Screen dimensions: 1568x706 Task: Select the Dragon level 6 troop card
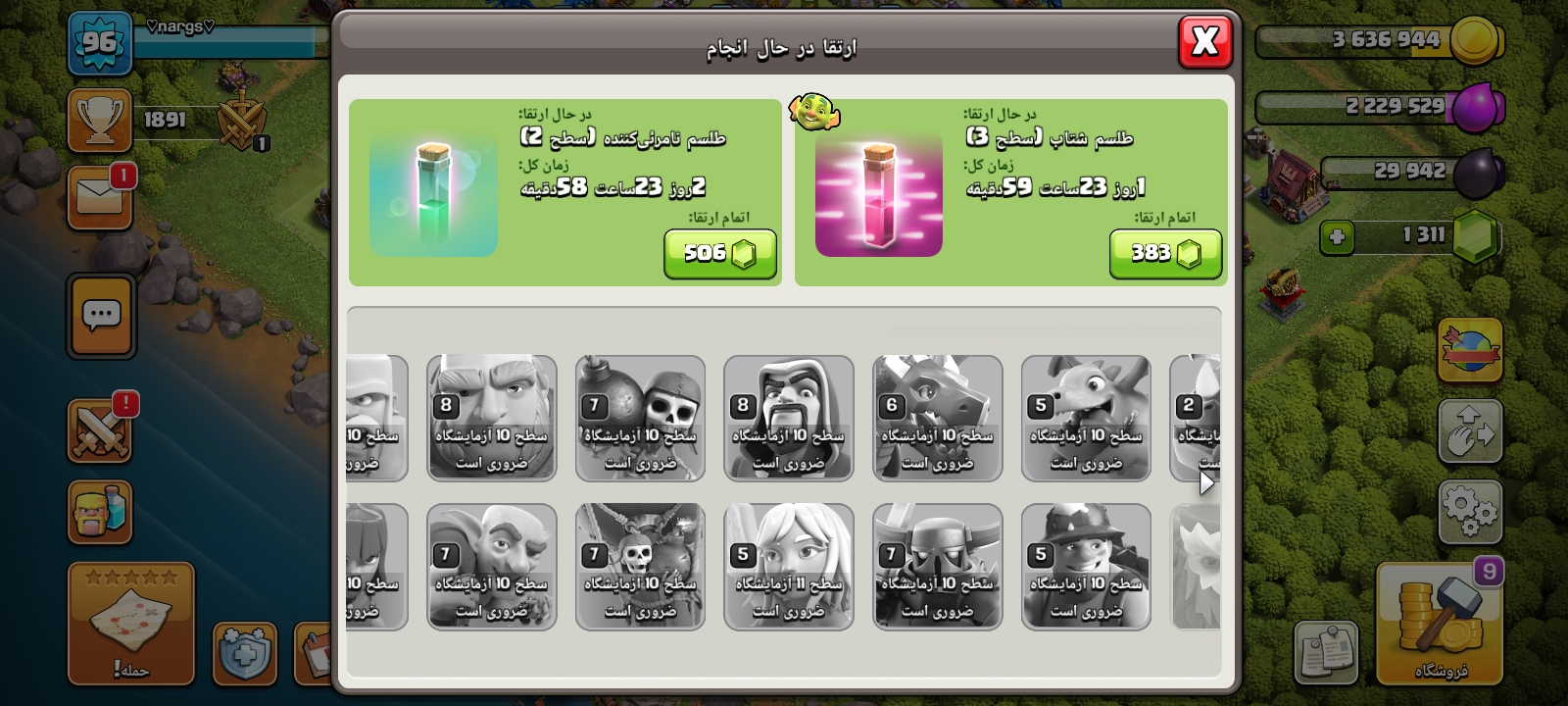pyautogui.click(x=938, y=419)
